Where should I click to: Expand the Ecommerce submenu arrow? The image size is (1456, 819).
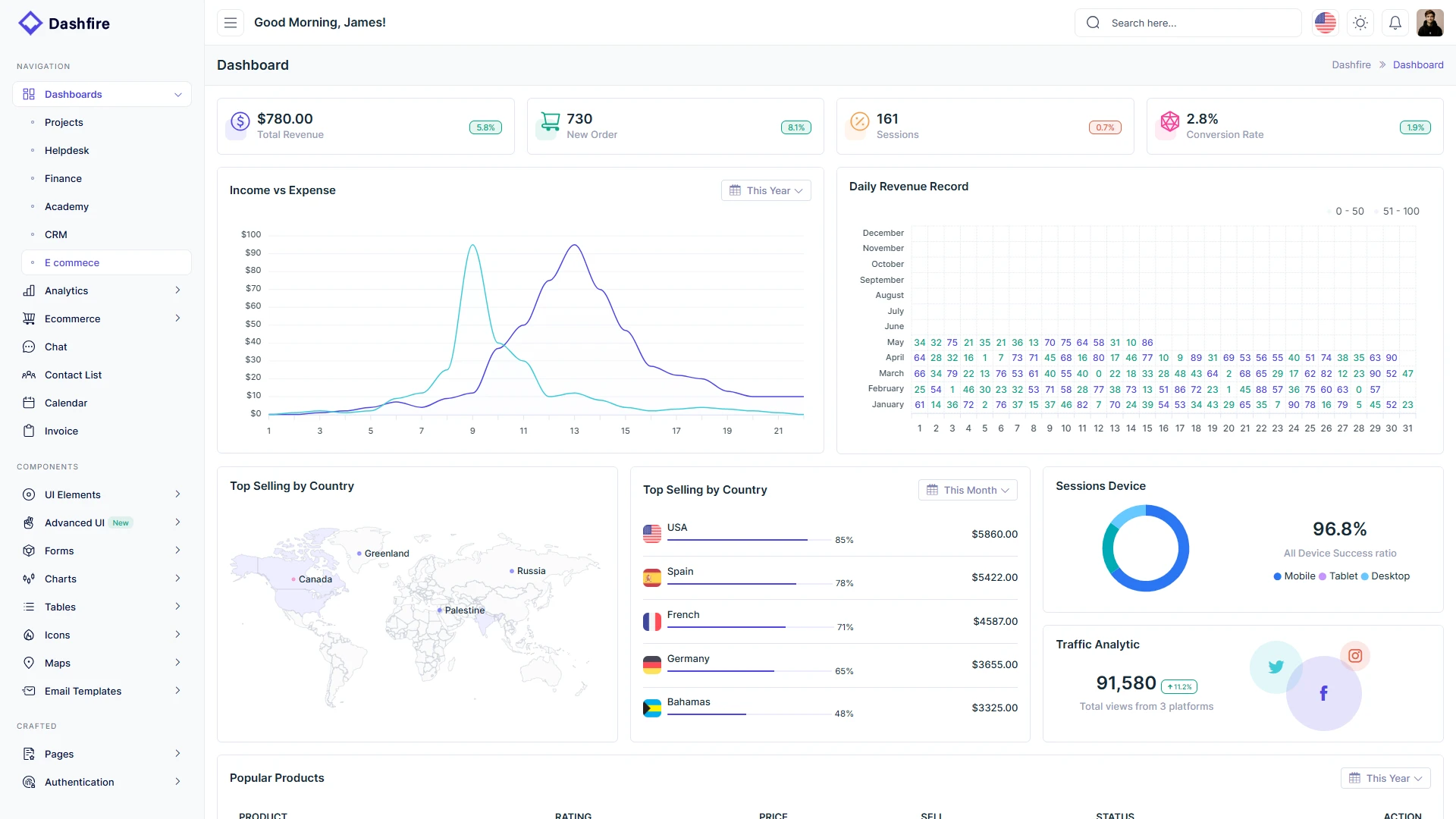click(177, 318)
